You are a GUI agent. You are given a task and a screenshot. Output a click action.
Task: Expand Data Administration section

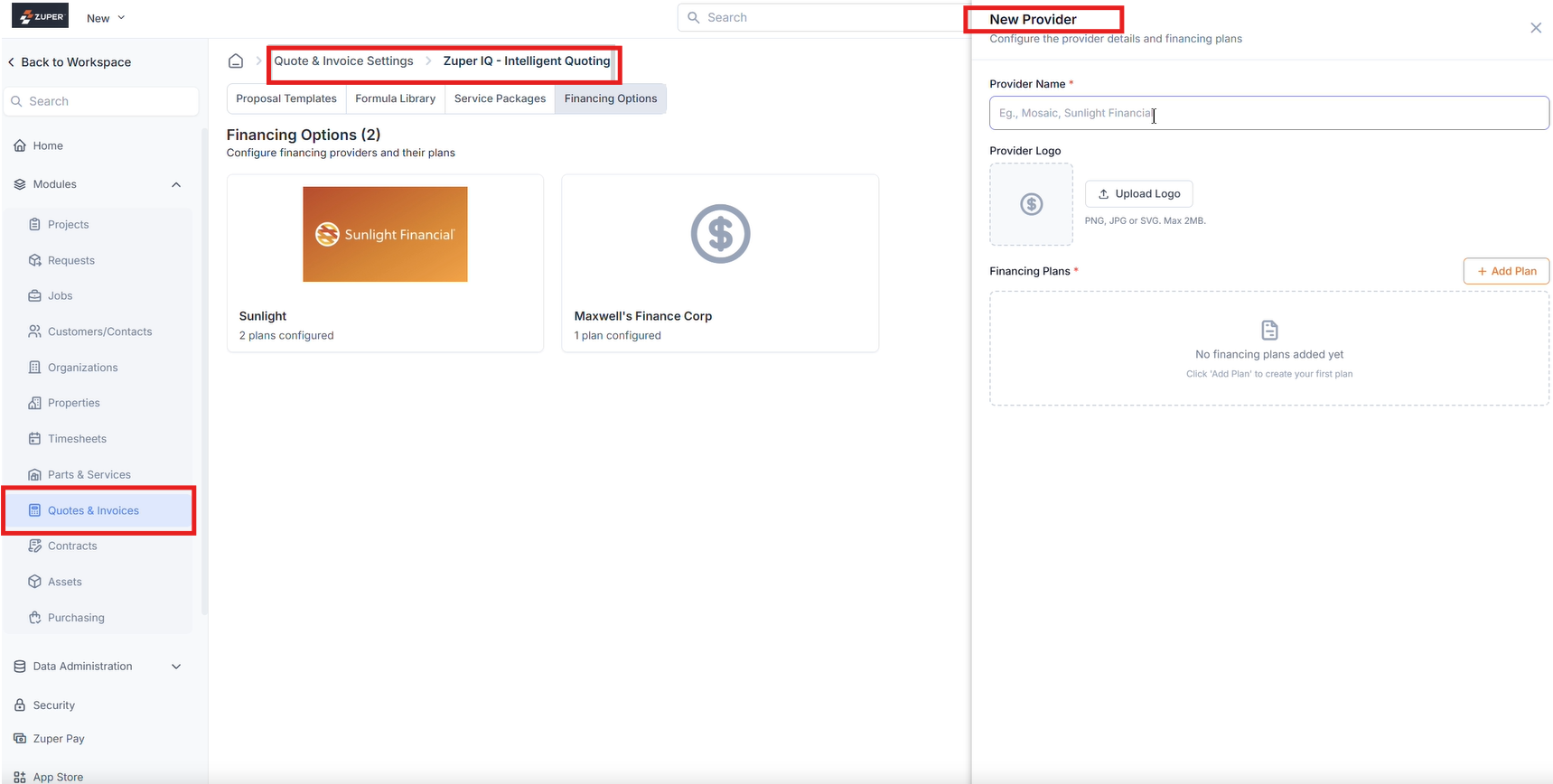pyautogui.click(x=176, y=667)
